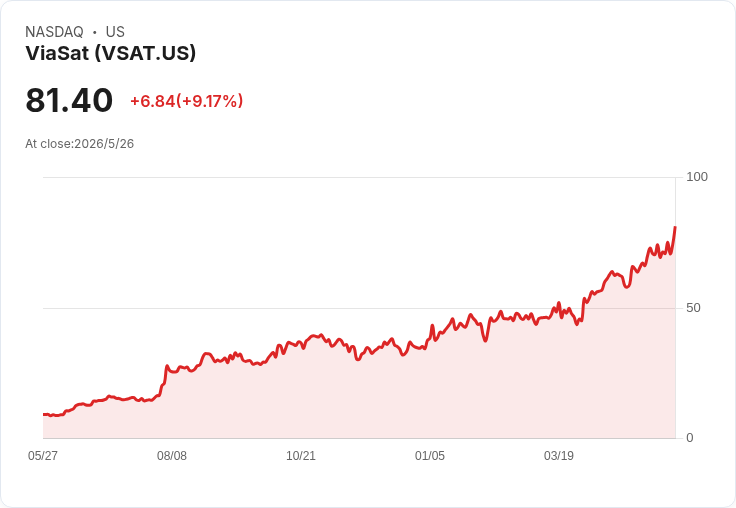Click the US market label
The height and width of the screenshot is (508, 736).
tap(115, 32)
